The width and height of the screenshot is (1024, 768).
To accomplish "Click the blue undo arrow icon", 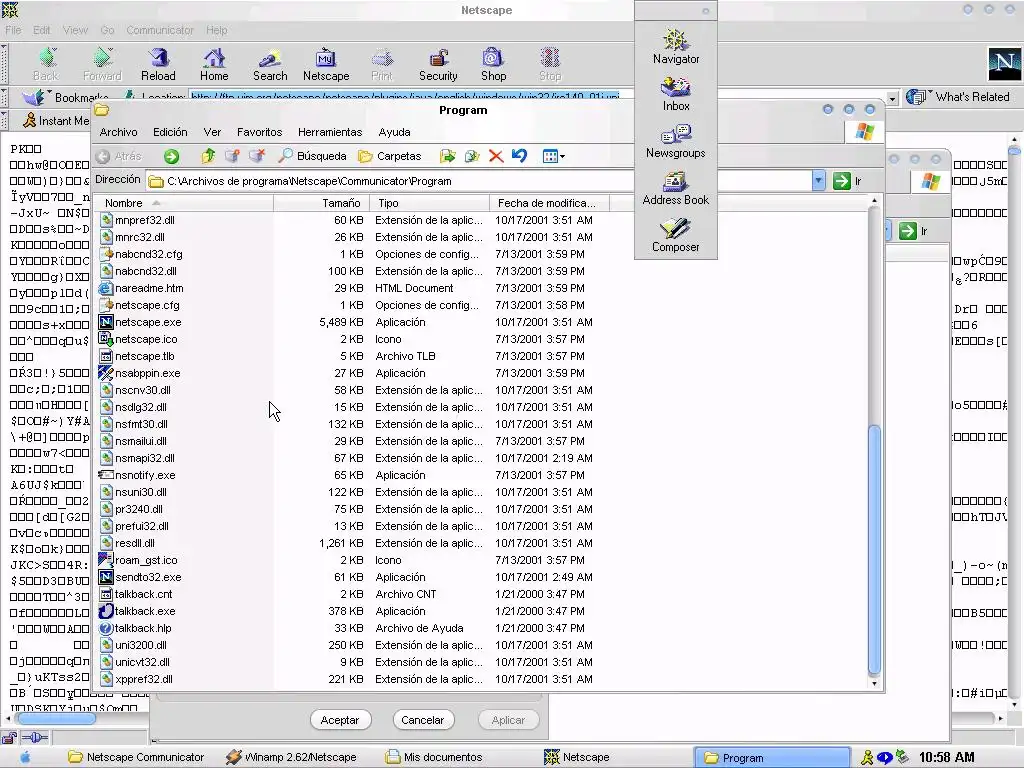I will click(519, 156).
